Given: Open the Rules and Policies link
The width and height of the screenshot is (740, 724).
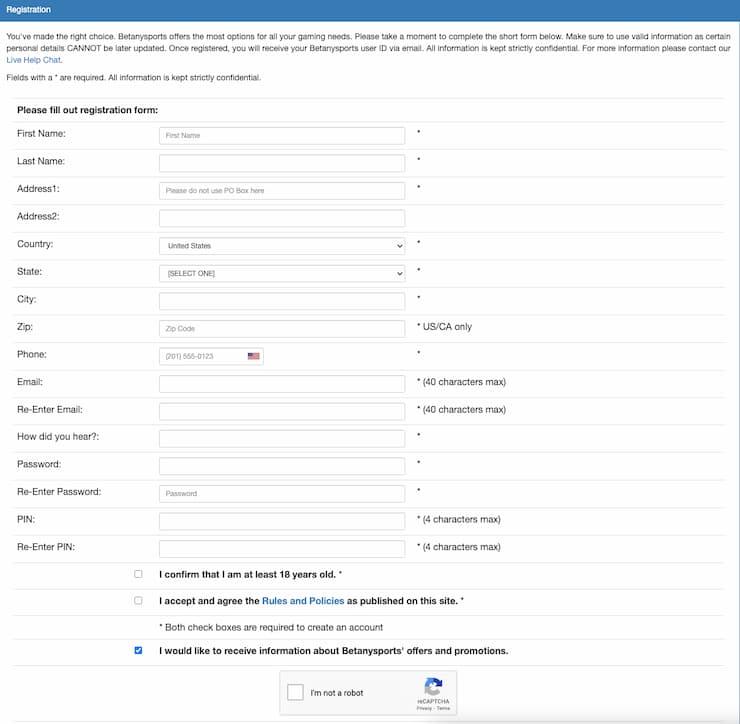Looking at the screenshot, I should click(303, 601).
